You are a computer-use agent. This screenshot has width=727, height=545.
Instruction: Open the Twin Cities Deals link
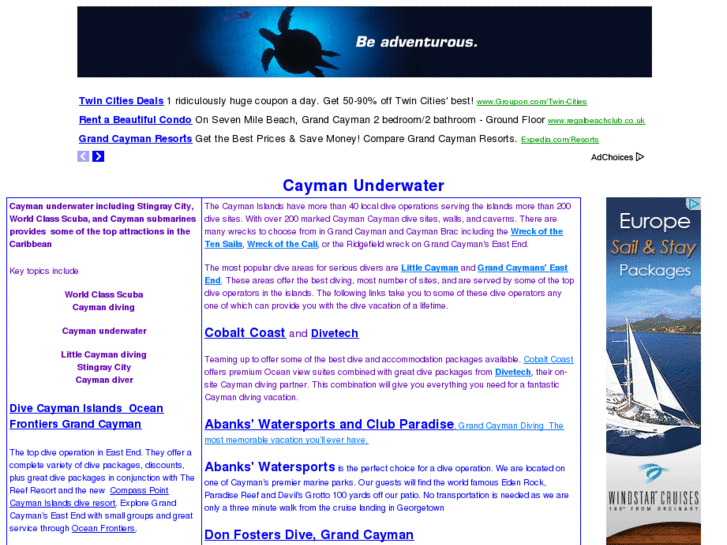coord(121,101)
